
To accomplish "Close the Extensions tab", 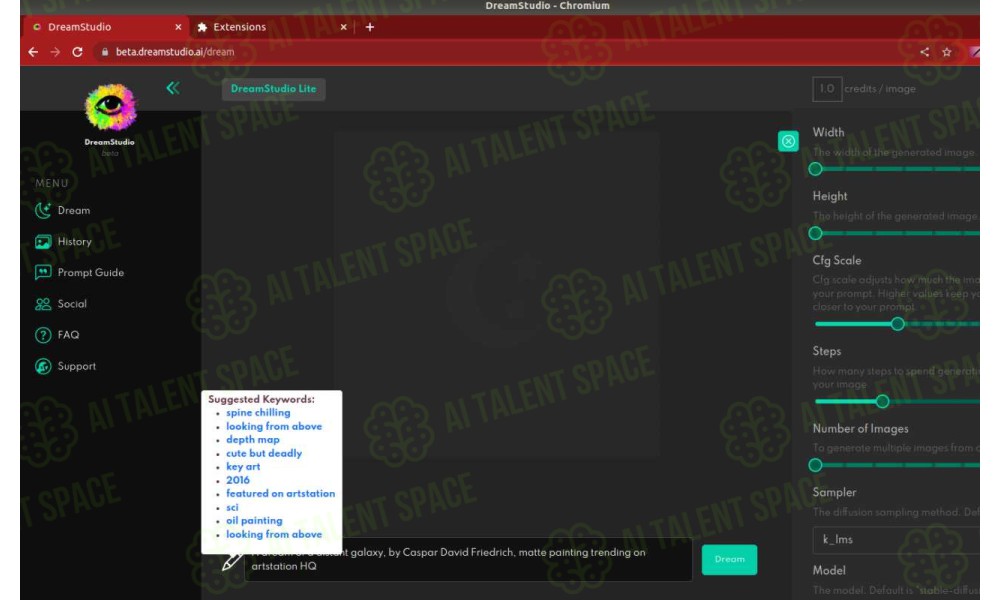I will [343, 27].
